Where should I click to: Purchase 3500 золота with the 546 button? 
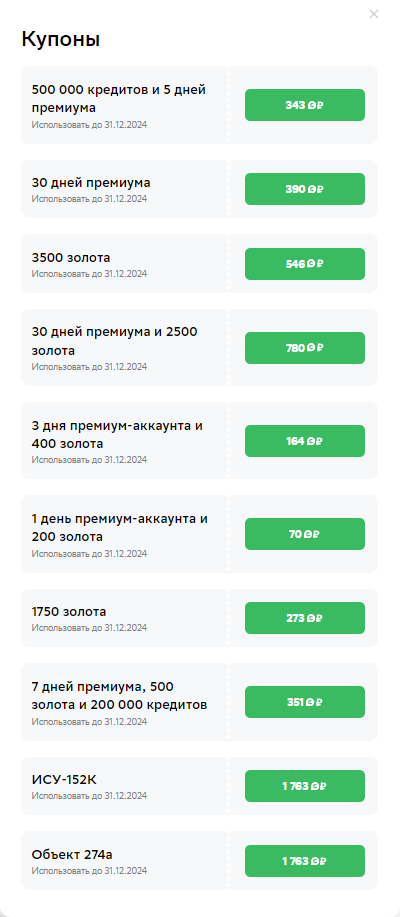305,264
